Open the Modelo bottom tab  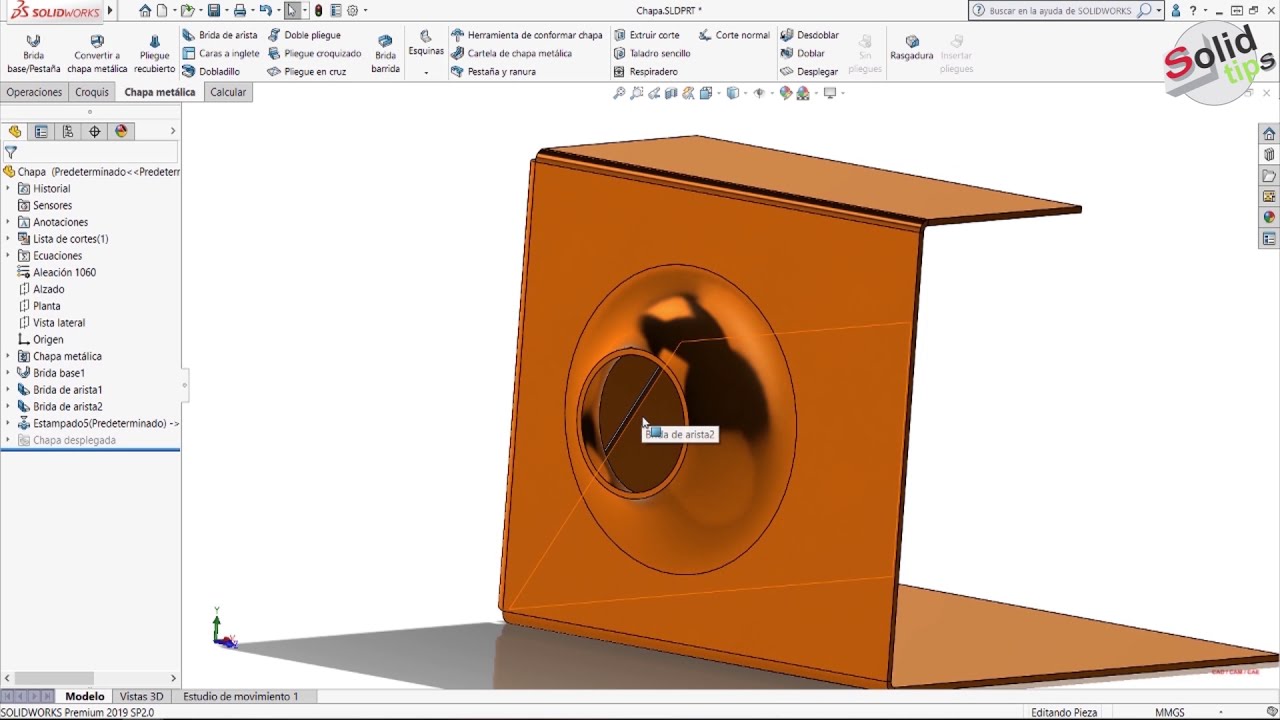click(x=85, y=696)
